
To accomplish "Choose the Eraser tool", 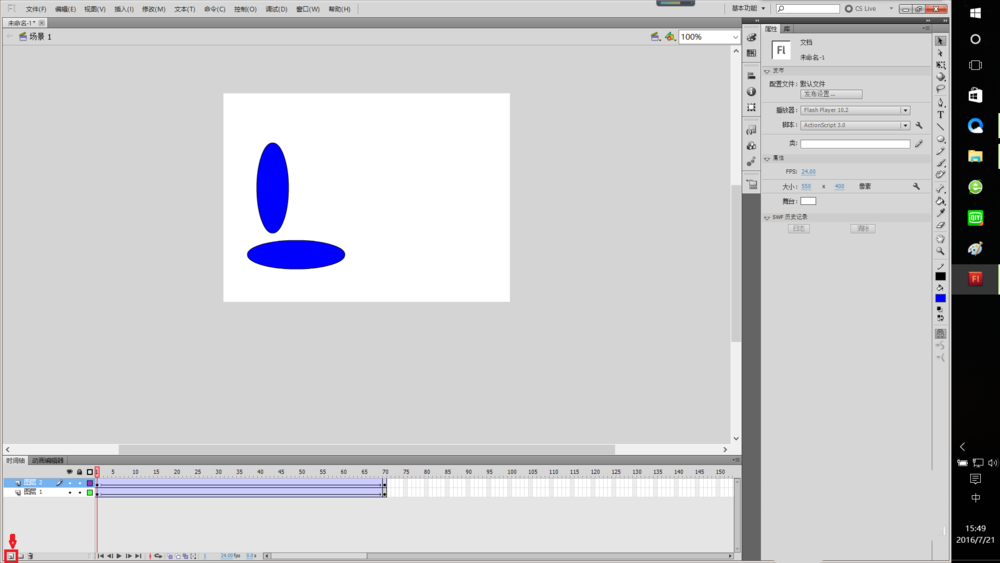I will [x=940, y=226].
